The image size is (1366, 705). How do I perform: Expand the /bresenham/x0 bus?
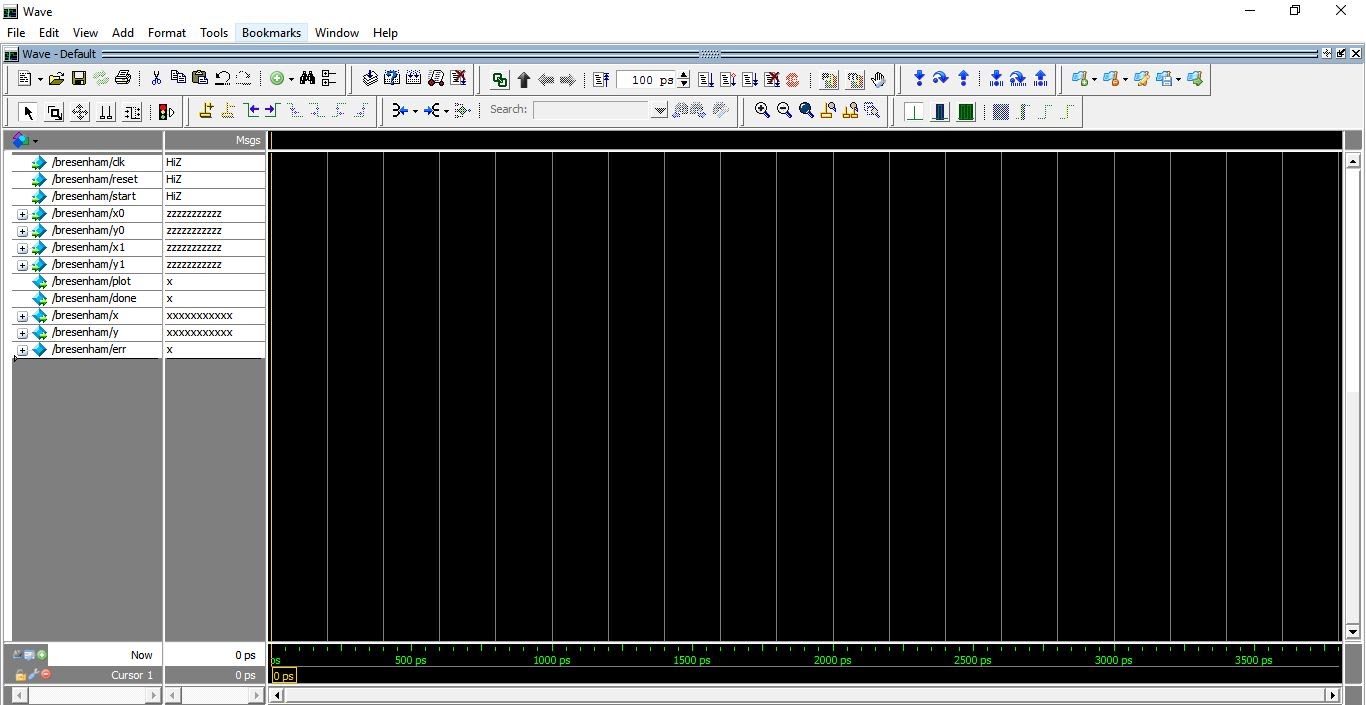22,214
